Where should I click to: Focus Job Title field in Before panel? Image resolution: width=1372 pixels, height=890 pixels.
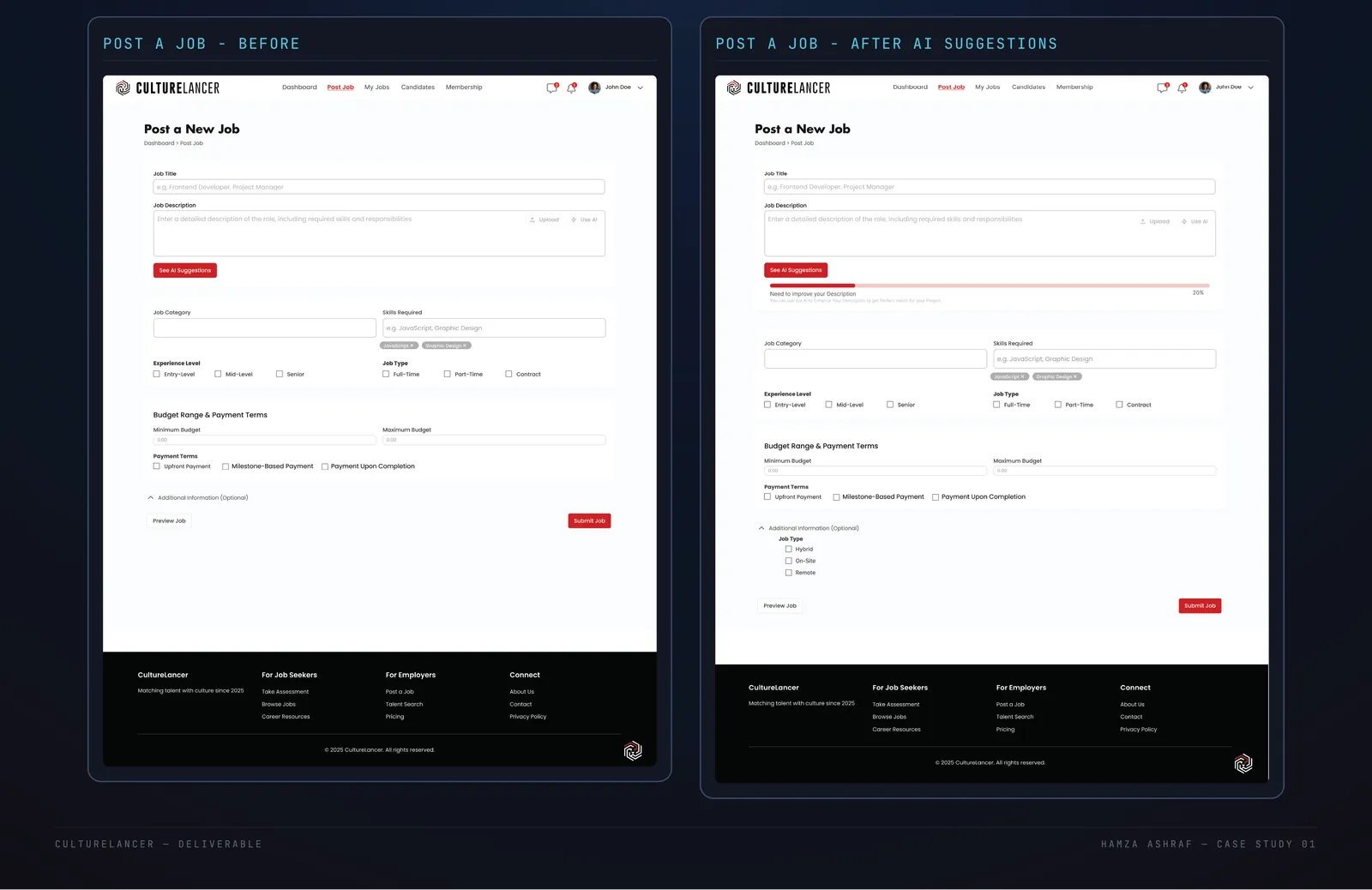tap(379, 187)
